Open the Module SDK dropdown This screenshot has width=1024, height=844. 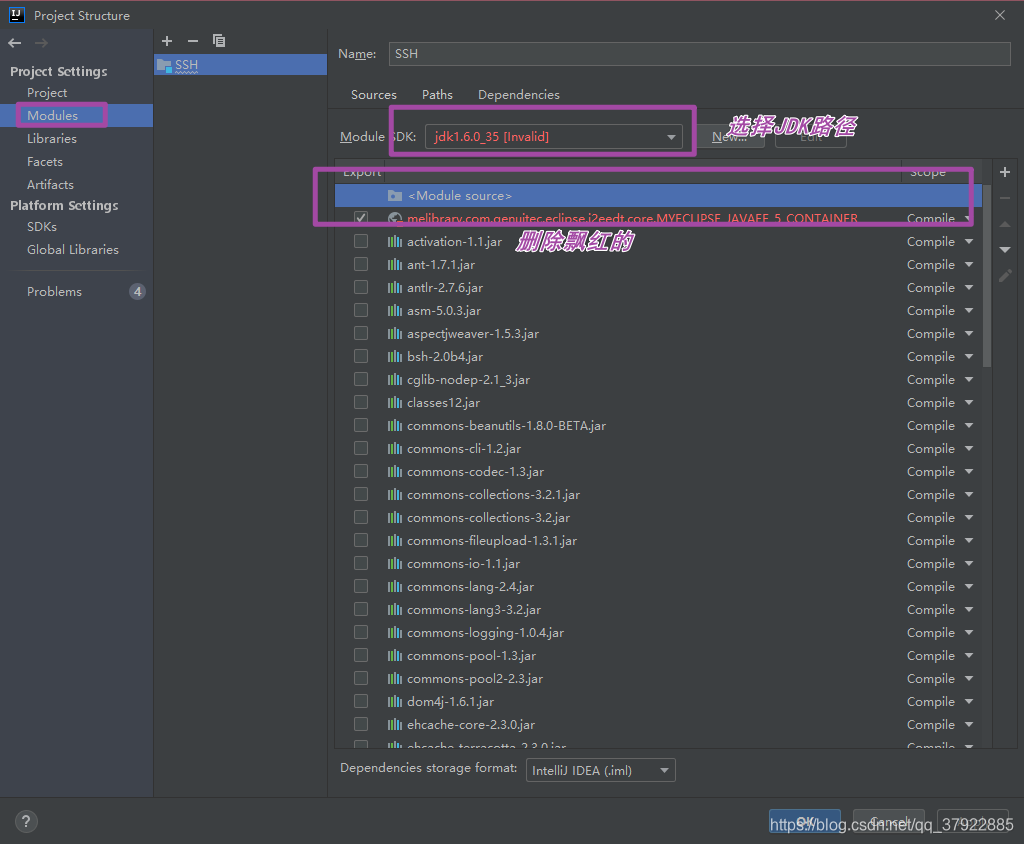click(554, 137)
